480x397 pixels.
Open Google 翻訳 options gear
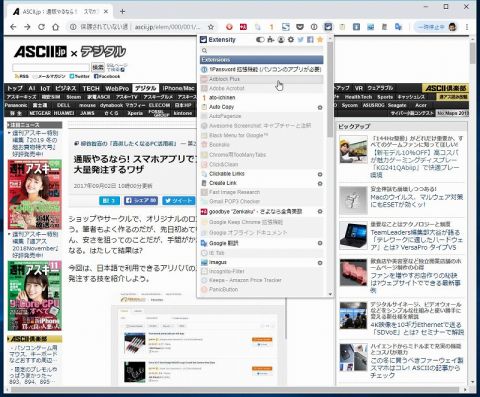click(x=320, y=243)
